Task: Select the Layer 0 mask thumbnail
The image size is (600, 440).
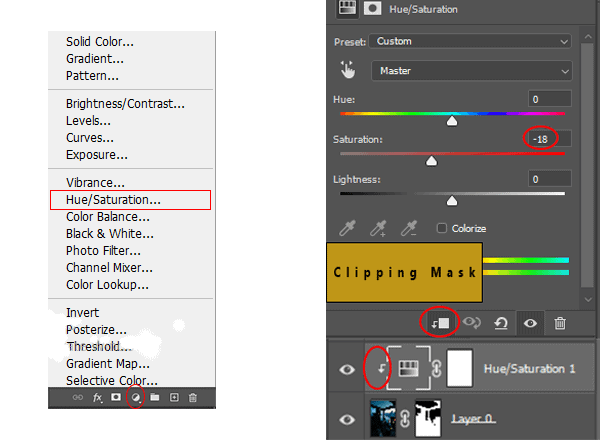Action: (x=428, y=418)
